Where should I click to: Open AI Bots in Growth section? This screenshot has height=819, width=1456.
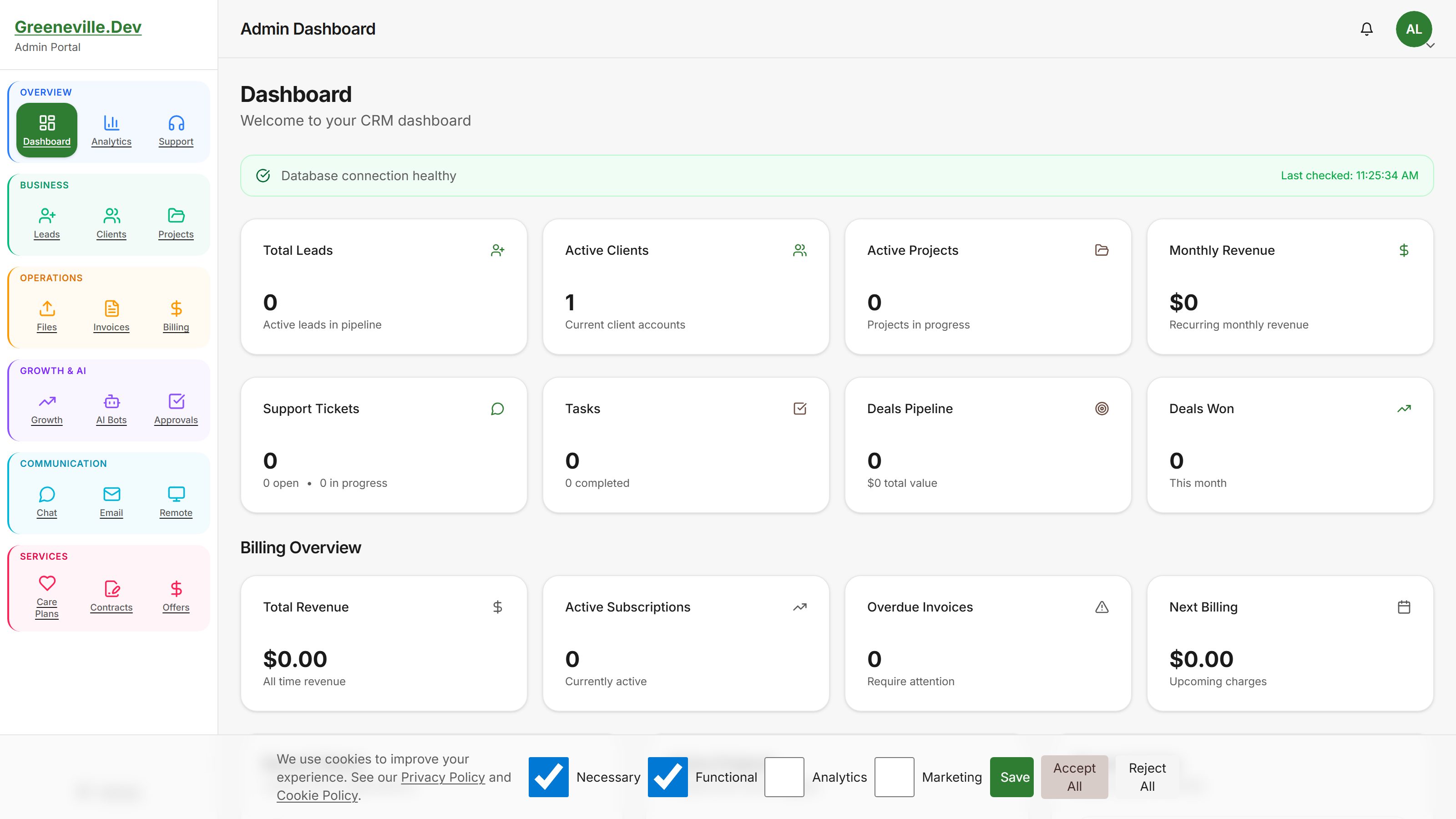111,409
